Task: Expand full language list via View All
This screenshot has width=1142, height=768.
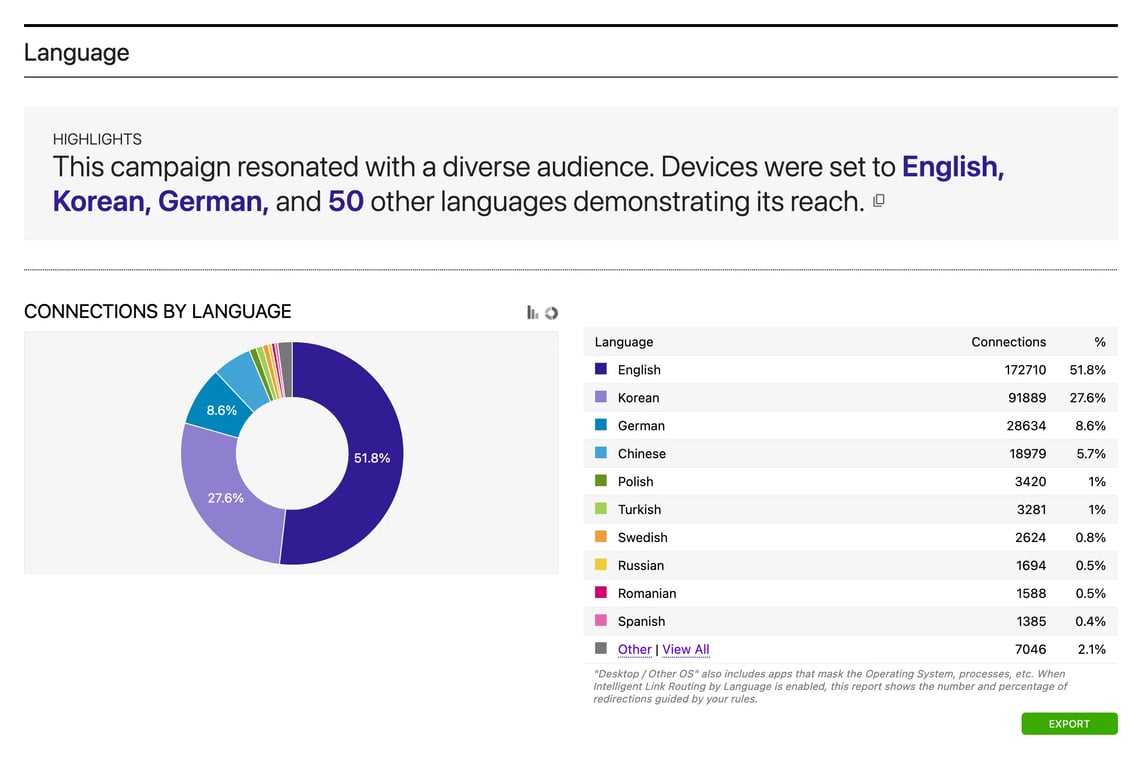Action: (x=685, y=649)
